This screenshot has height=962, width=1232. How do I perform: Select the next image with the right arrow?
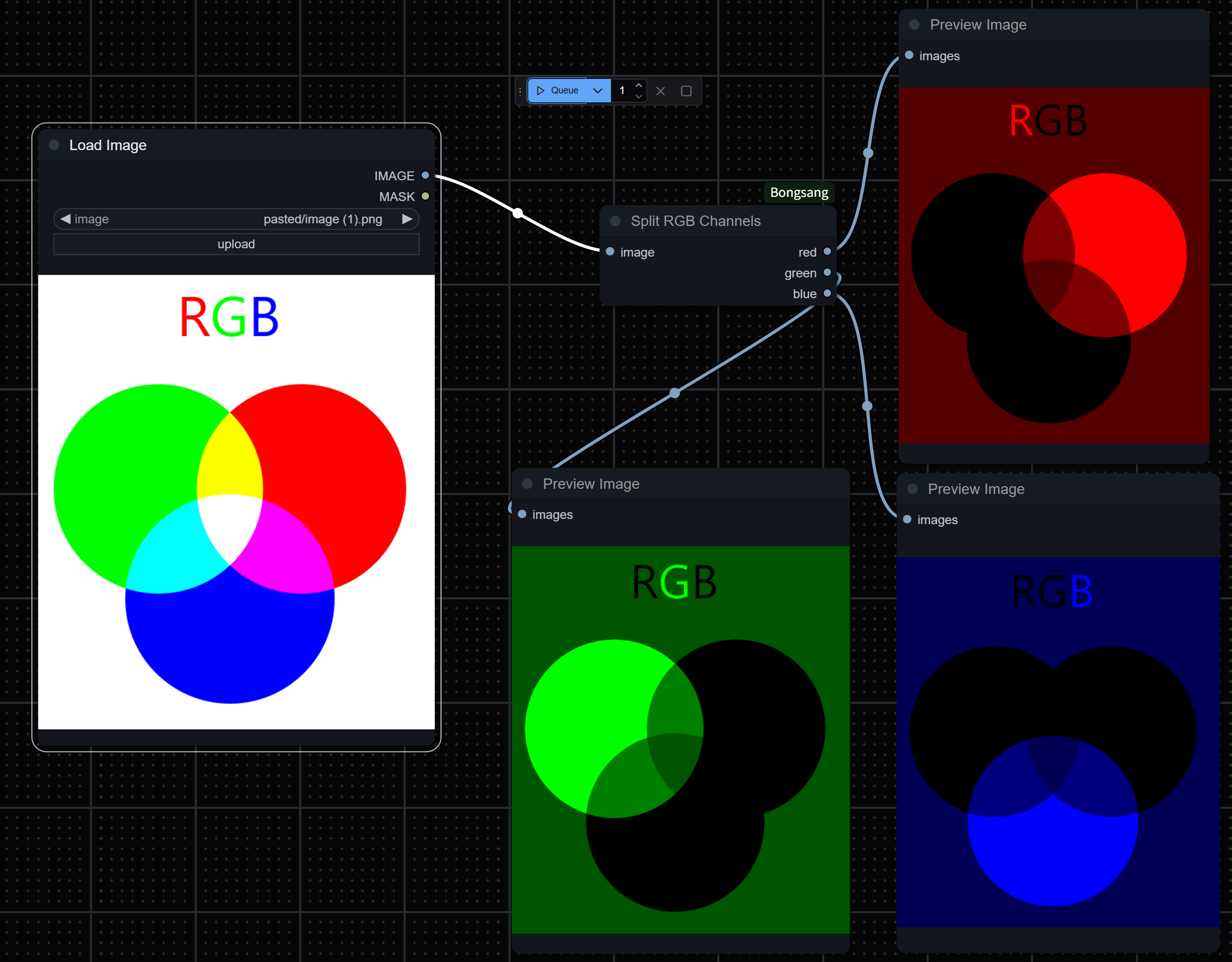pos(407,219)
